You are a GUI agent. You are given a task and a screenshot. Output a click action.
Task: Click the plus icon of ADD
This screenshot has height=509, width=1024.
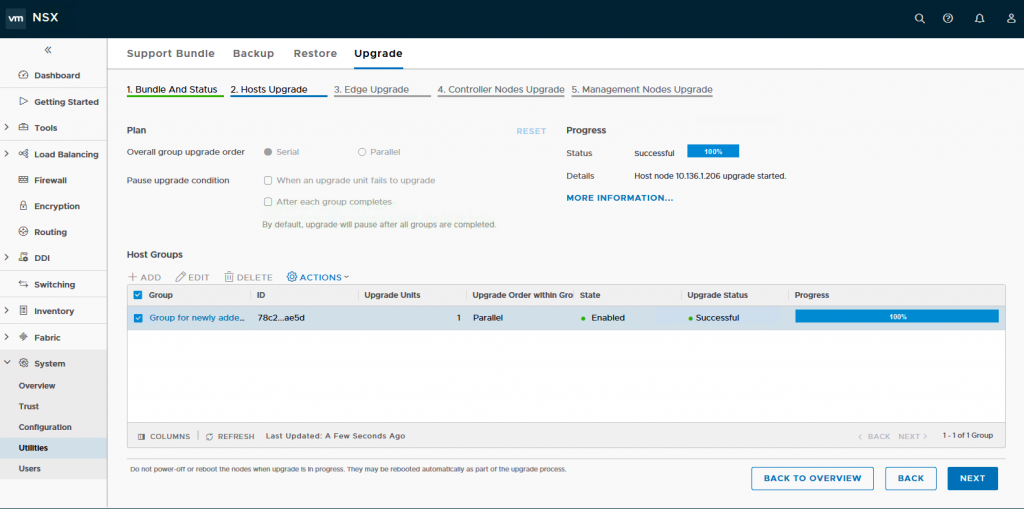click(x=132, y=277)
